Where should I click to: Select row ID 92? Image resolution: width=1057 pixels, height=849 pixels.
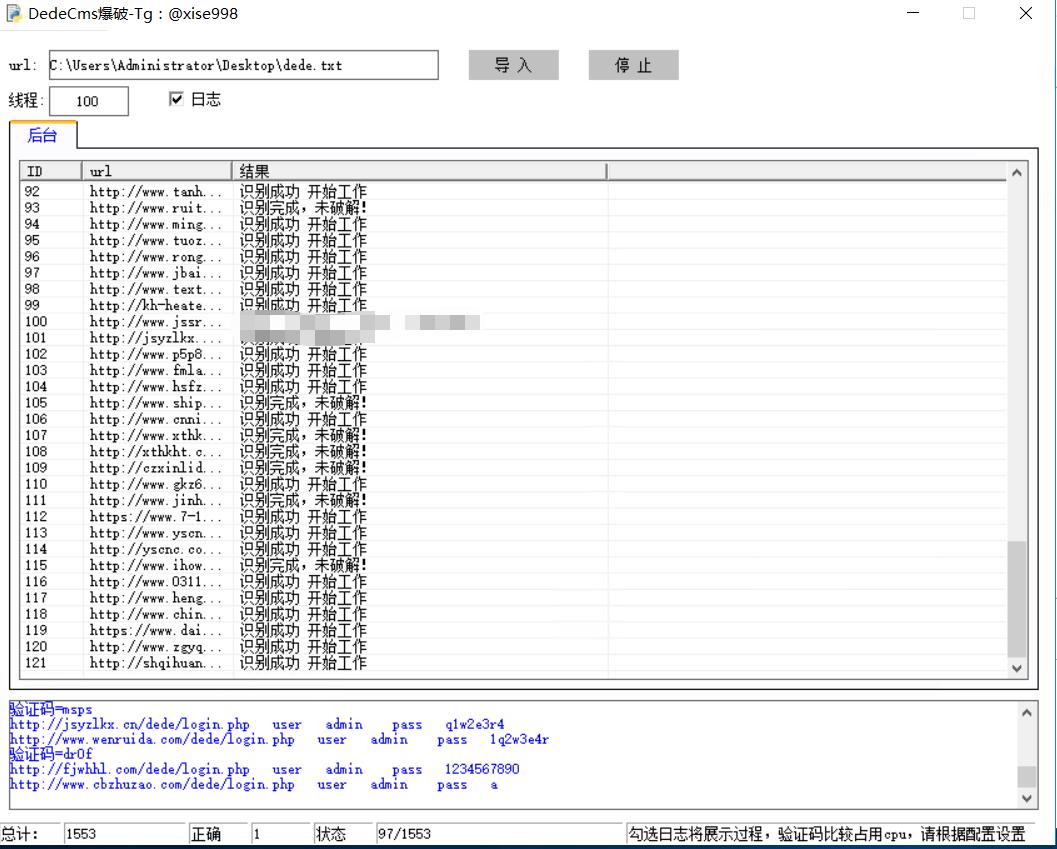tap(32, 192)
